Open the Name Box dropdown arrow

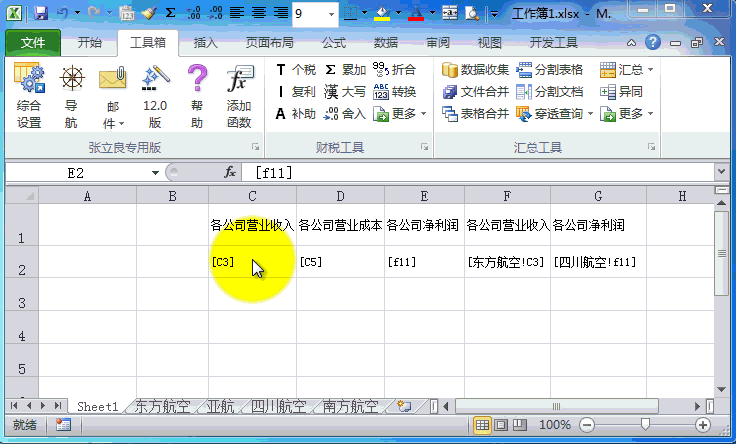[x=155, y=173]
